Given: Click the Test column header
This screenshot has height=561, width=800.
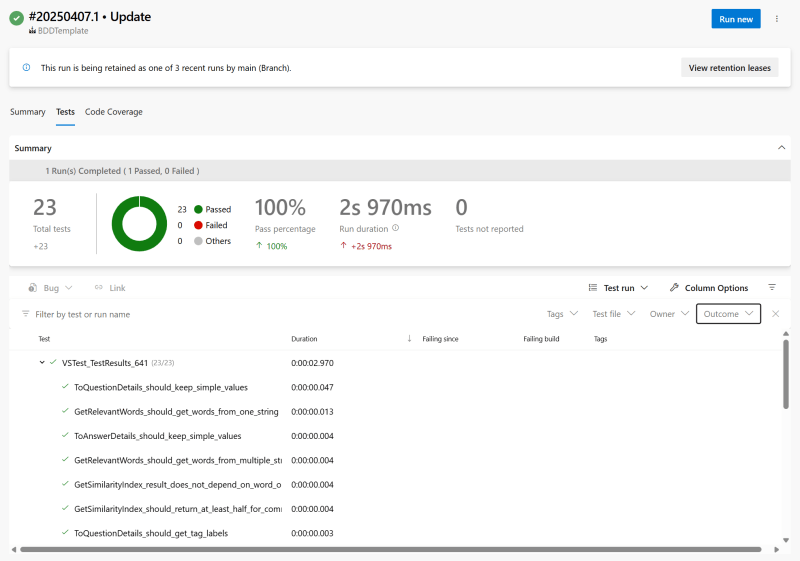Looking at the screenshot, I should [x=44, y=339].
